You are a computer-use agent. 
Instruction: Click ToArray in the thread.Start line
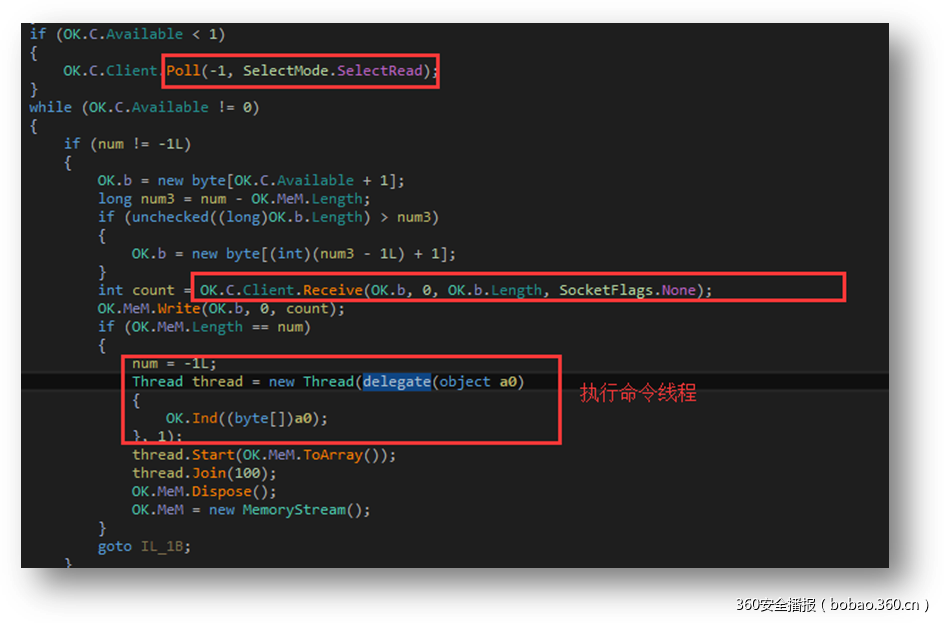pos(338,455)
